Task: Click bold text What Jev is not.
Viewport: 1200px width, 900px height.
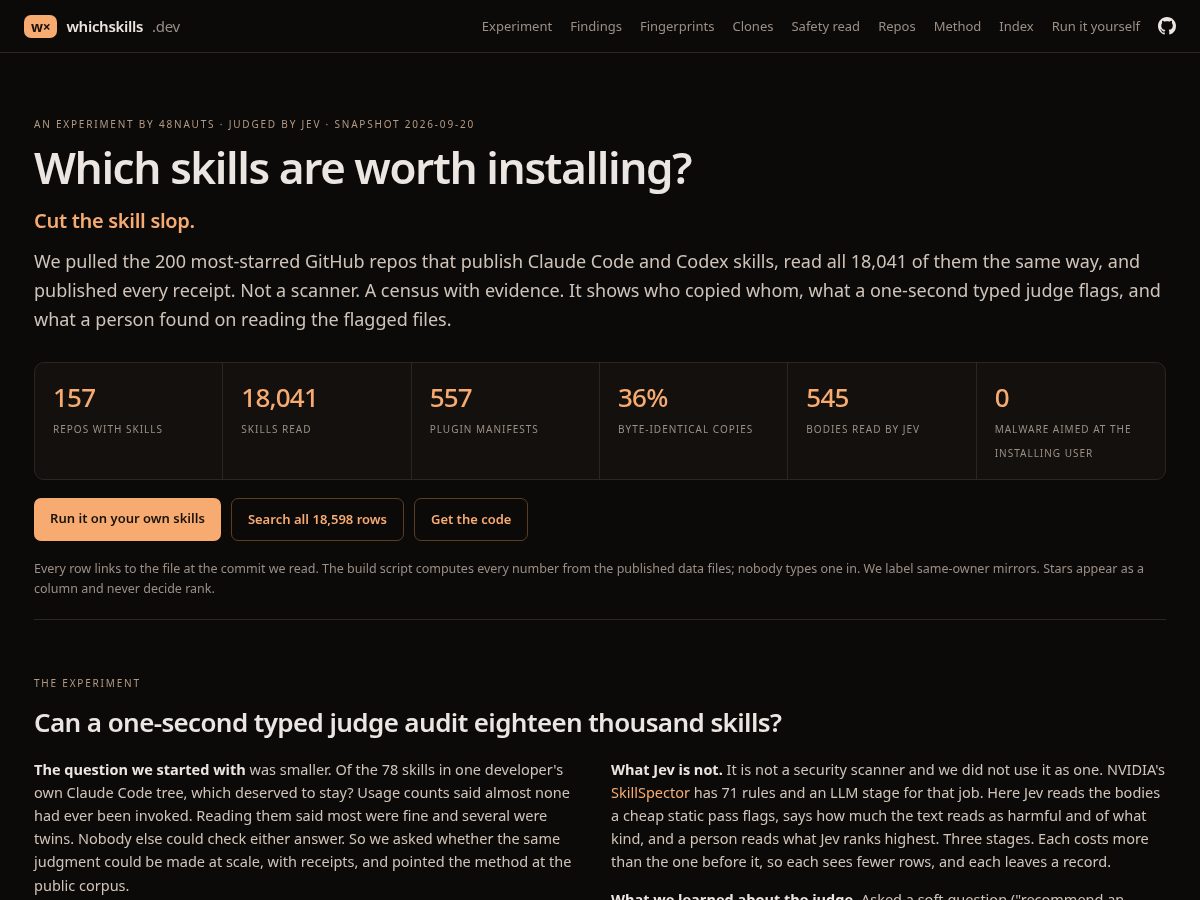Action: 667,770
